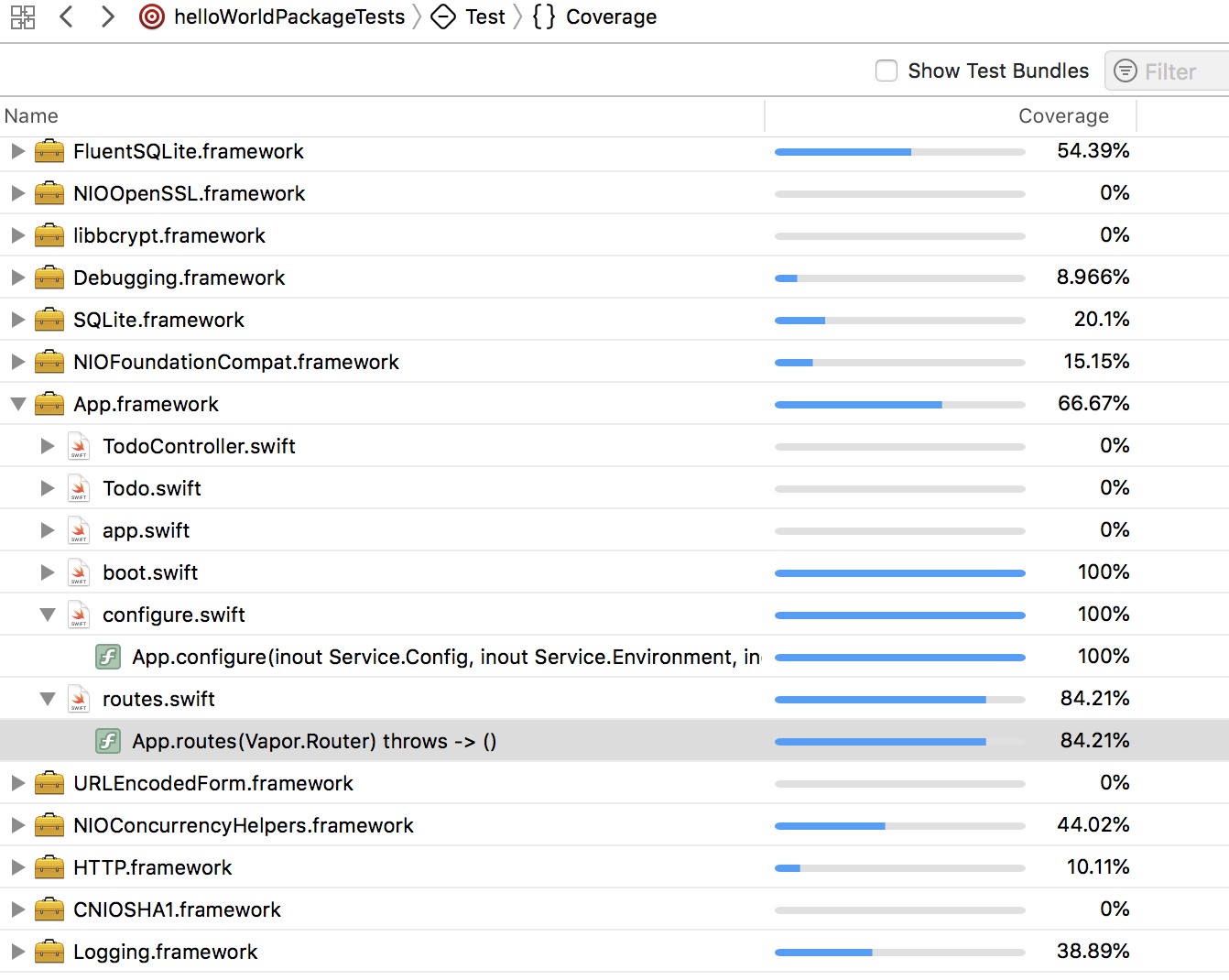Expand the FluentSQLite.framework row
This screenshot has height=980, width=1229.
click(x=17, y=151)
